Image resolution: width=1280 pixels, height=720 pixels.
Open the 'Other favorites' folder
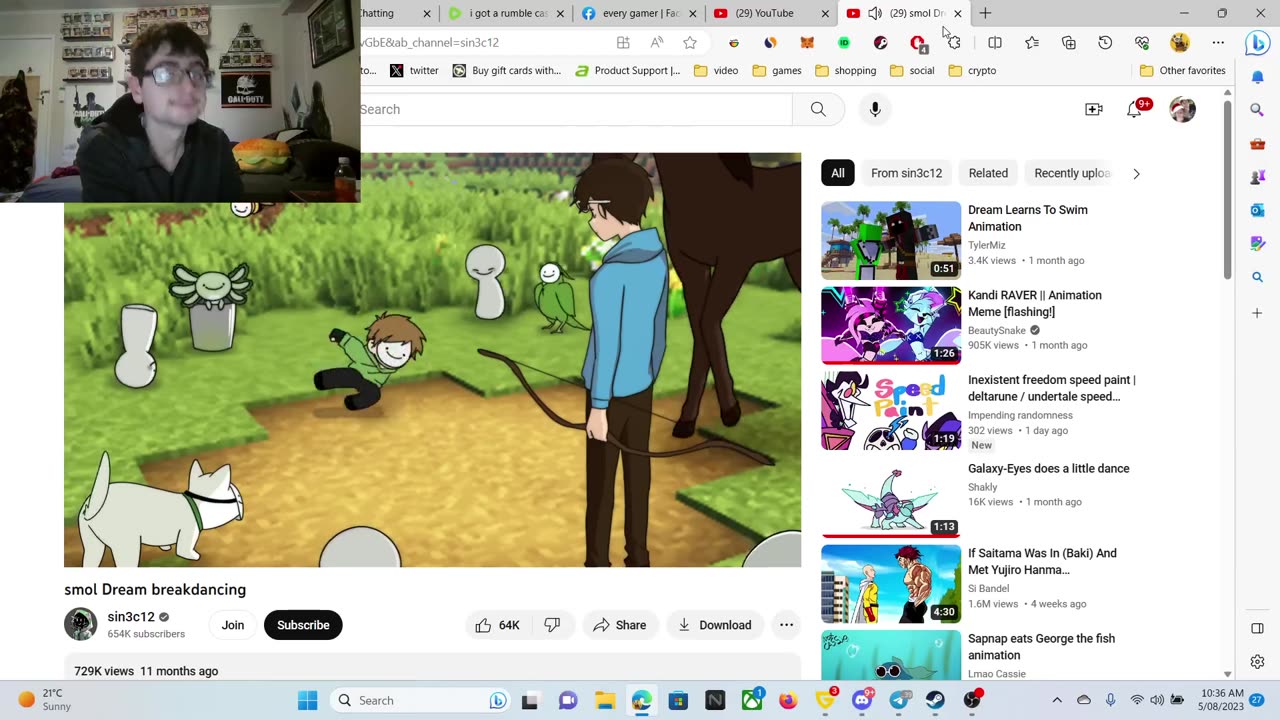click(1183, 71)
